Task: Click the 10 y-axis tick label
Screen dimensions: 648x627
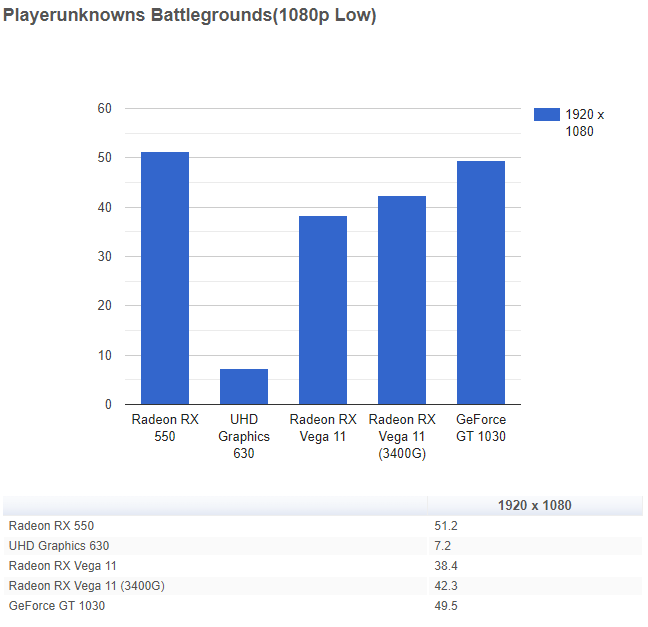Action: tap(105, 355)
